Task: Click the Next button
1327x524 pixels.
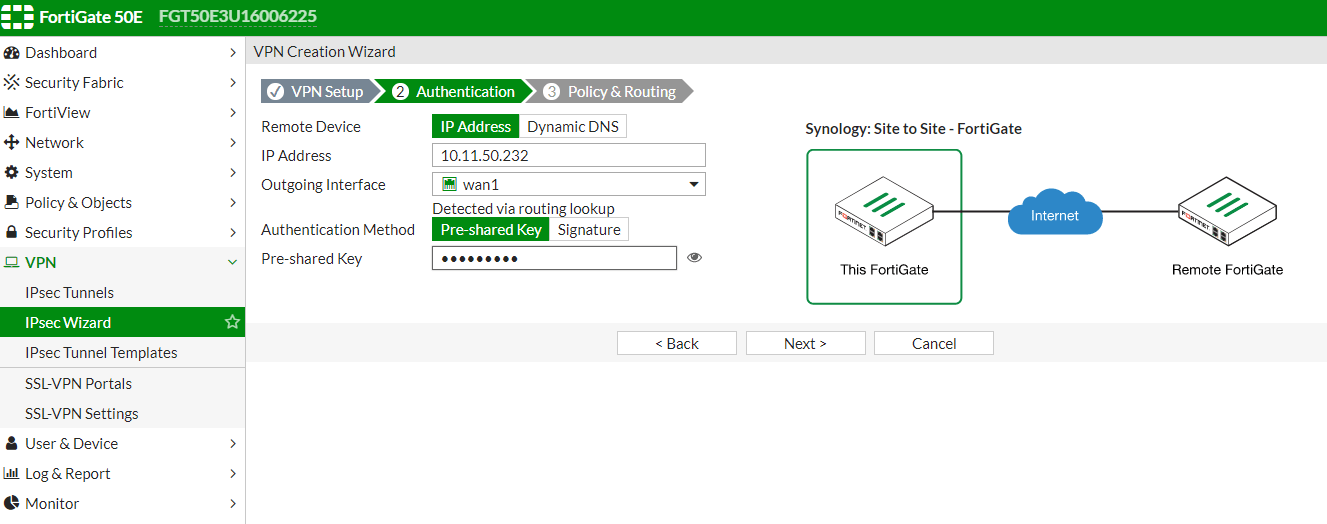Action: click(805, 343)
